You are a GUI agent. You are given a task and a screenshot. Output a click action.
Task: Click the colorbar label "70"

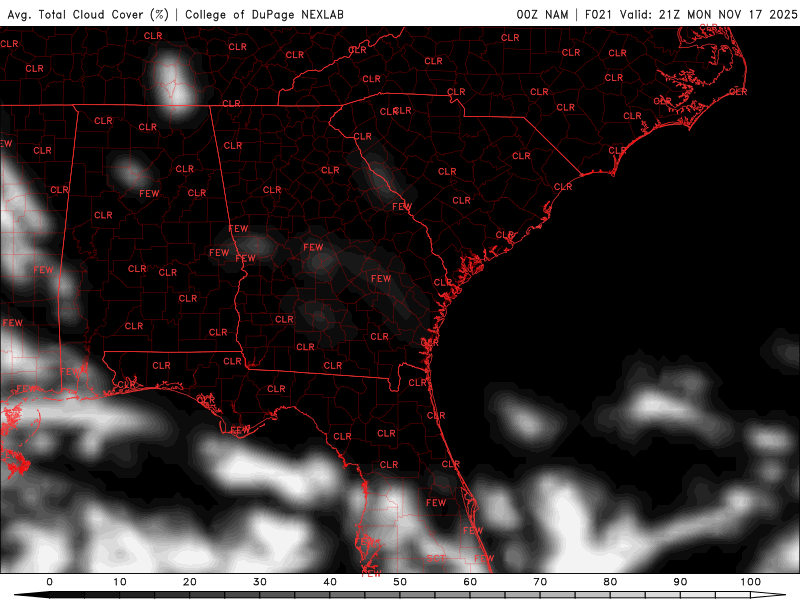coord(540,582)
